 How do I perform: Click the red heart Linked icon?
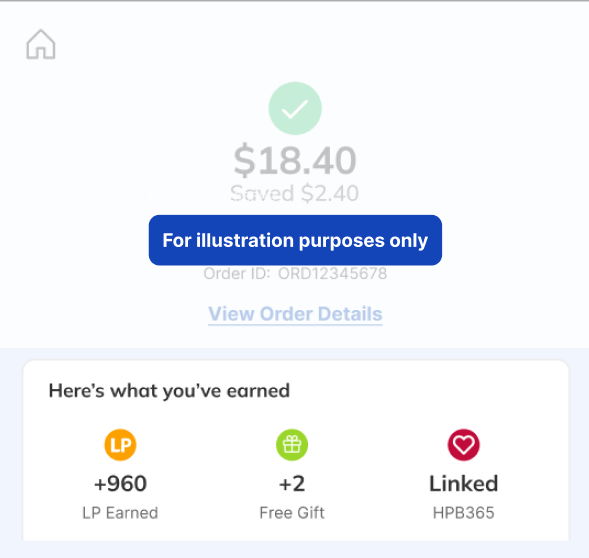pyautogui.click(x=464, y=445)
